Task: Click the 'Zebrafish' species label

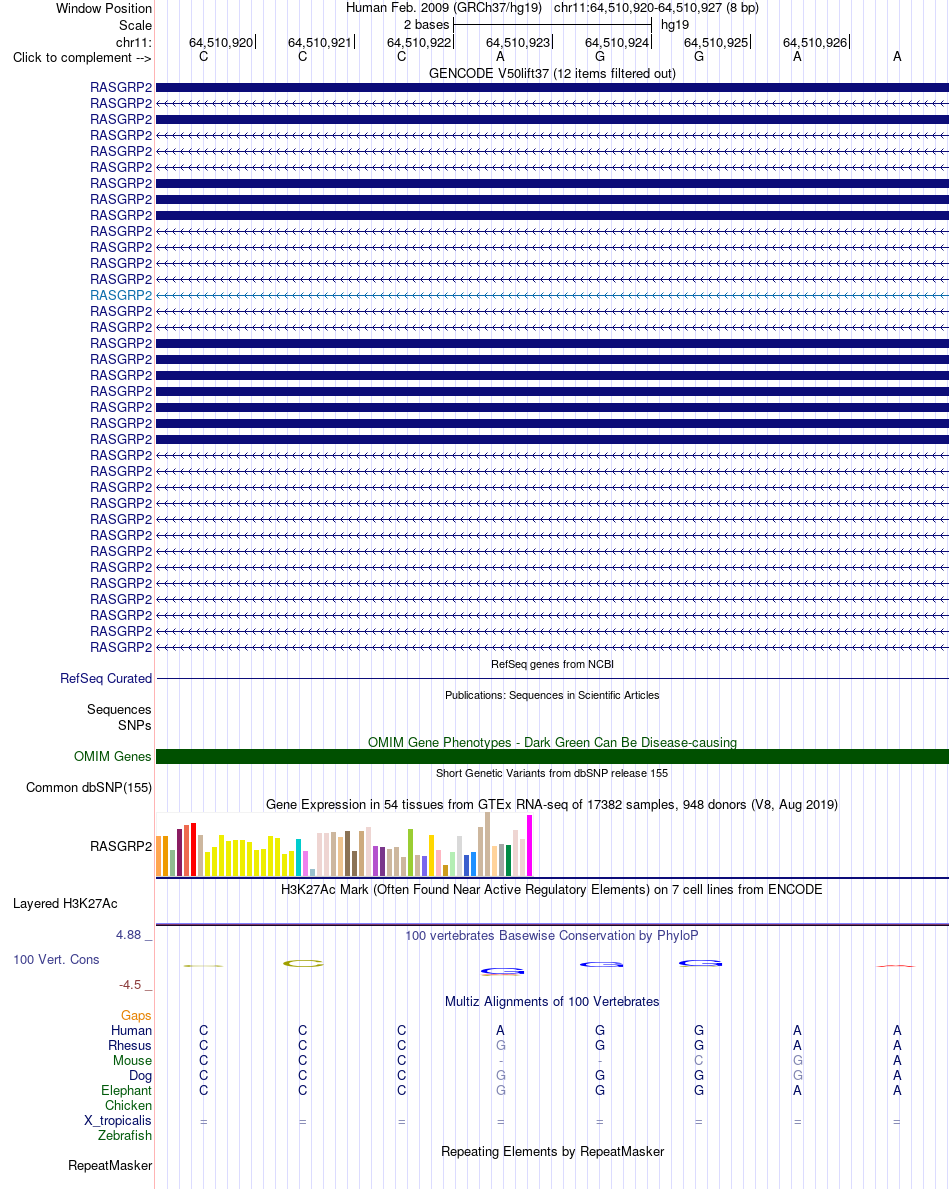Action: pyautogui.click(x=124, y=1135)
